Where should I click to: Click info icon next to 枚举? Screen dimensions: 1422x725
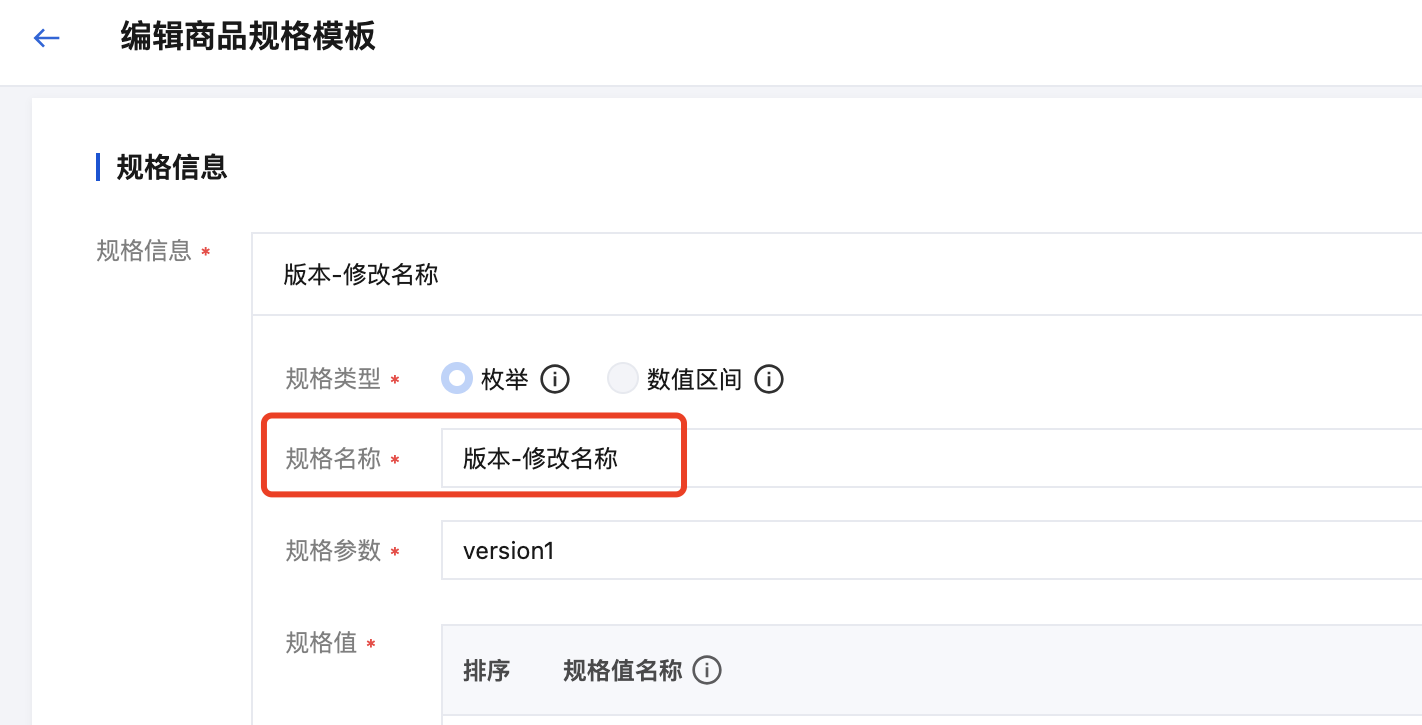point(555,380)
